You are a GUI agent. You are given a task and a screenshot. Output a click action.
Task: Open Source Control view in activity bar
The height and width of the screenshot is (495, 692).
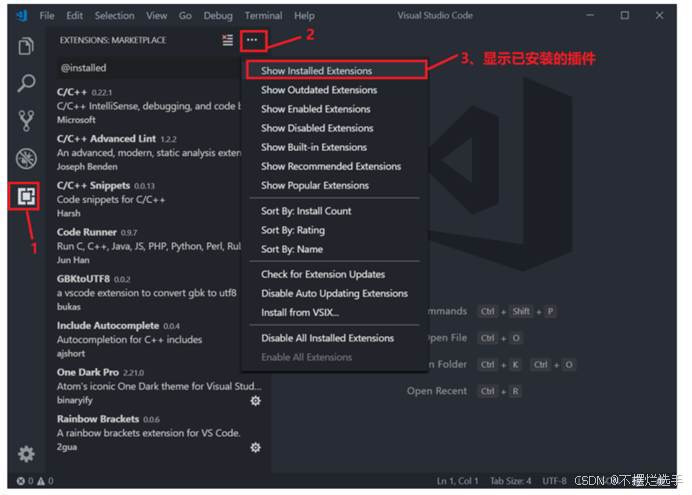[26, 120]
